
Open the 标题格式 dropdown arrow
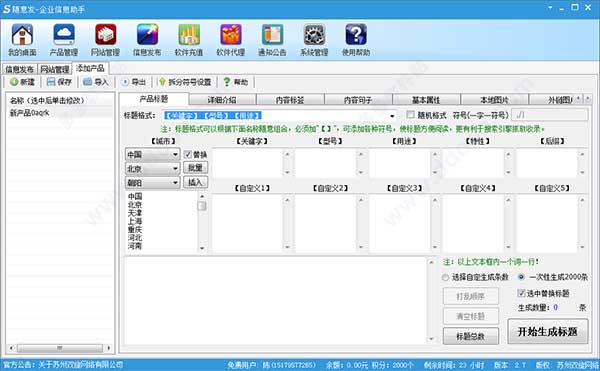coord(392,116)
